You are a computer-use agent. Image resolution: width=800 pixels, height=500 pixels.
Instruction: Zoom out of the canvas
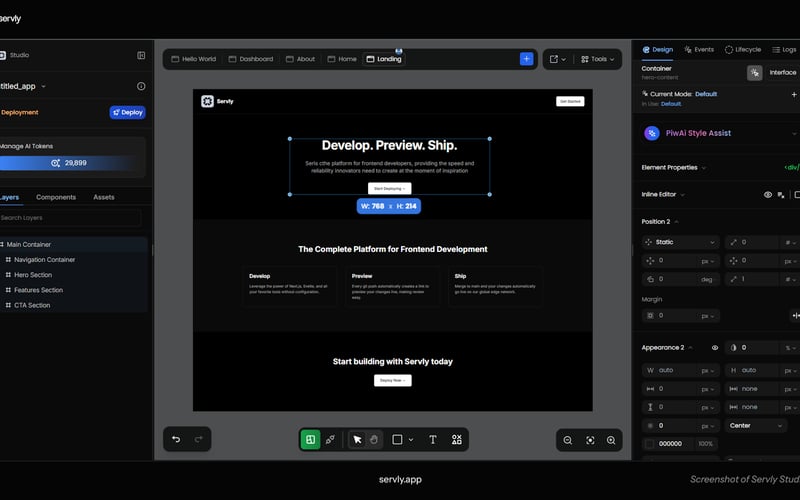click(x=567, y=440)
